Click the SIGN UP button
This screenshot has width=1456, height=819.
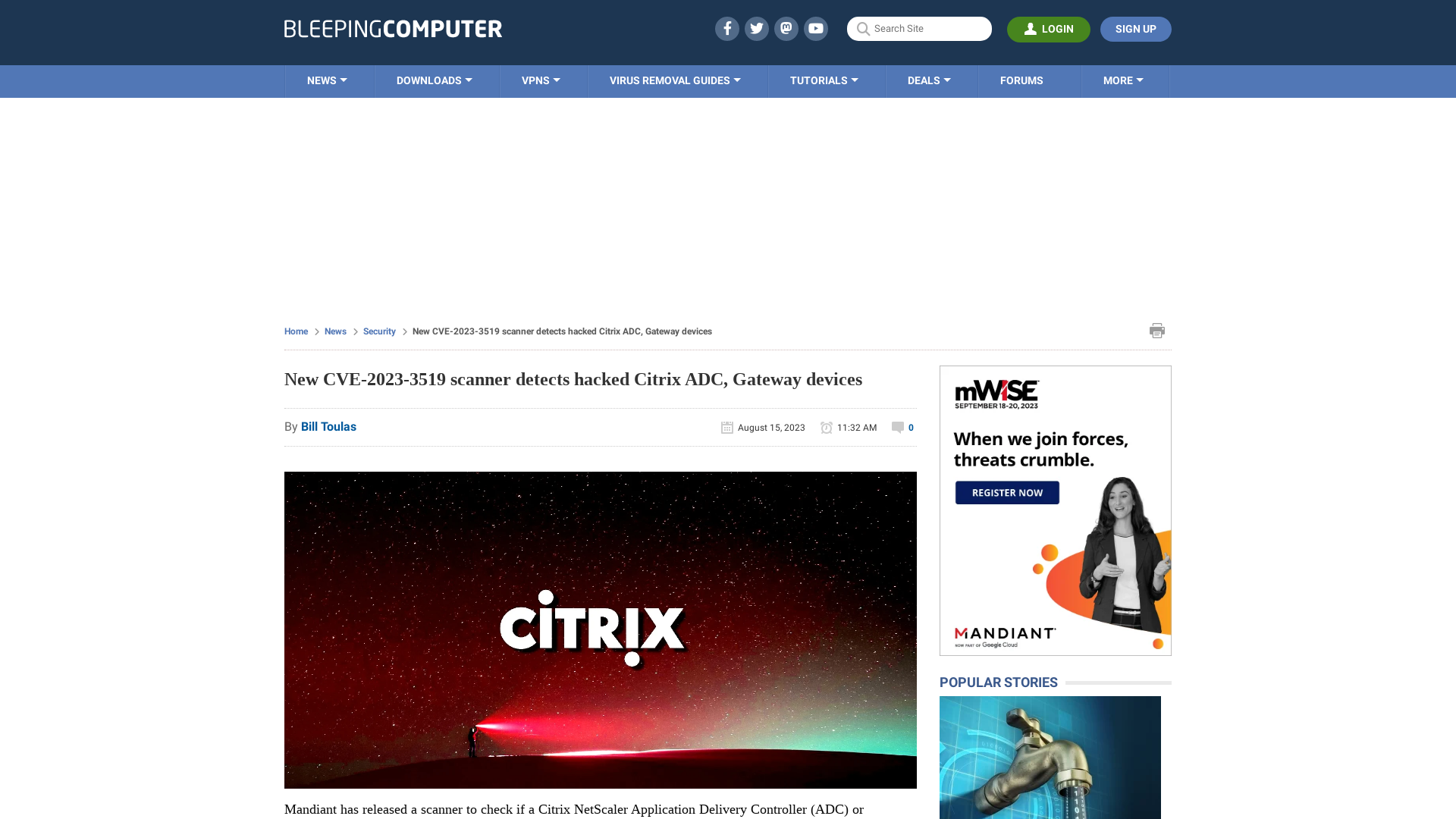pyautogui.click(x=1135, y=29)
